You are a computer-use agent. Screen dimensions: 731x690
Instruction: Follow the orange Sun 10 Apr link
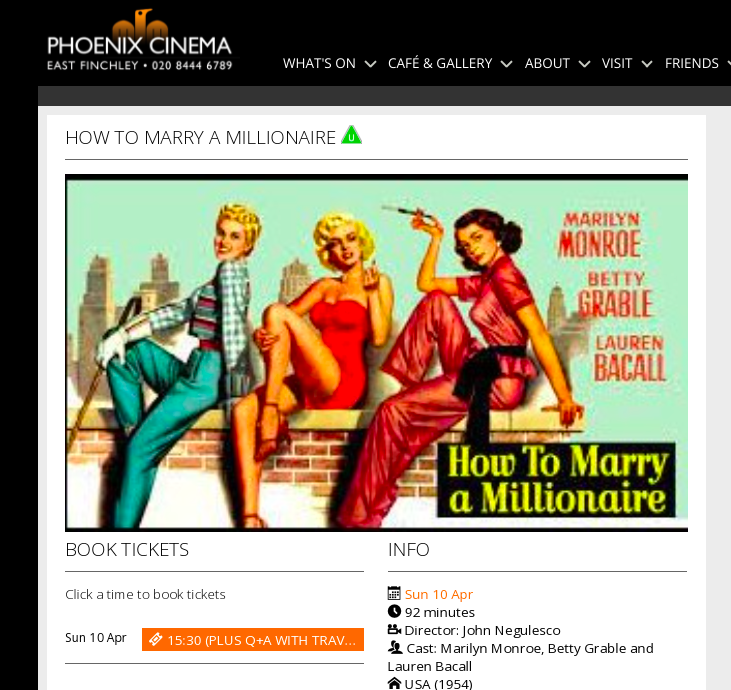(439, 594)
